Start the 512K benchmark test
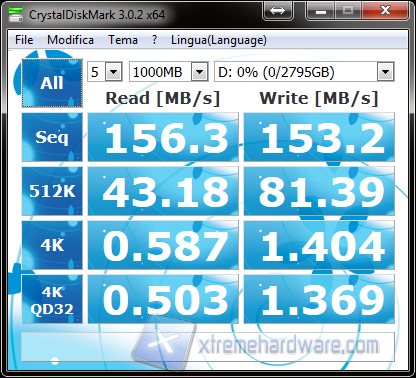 [52, 191]
